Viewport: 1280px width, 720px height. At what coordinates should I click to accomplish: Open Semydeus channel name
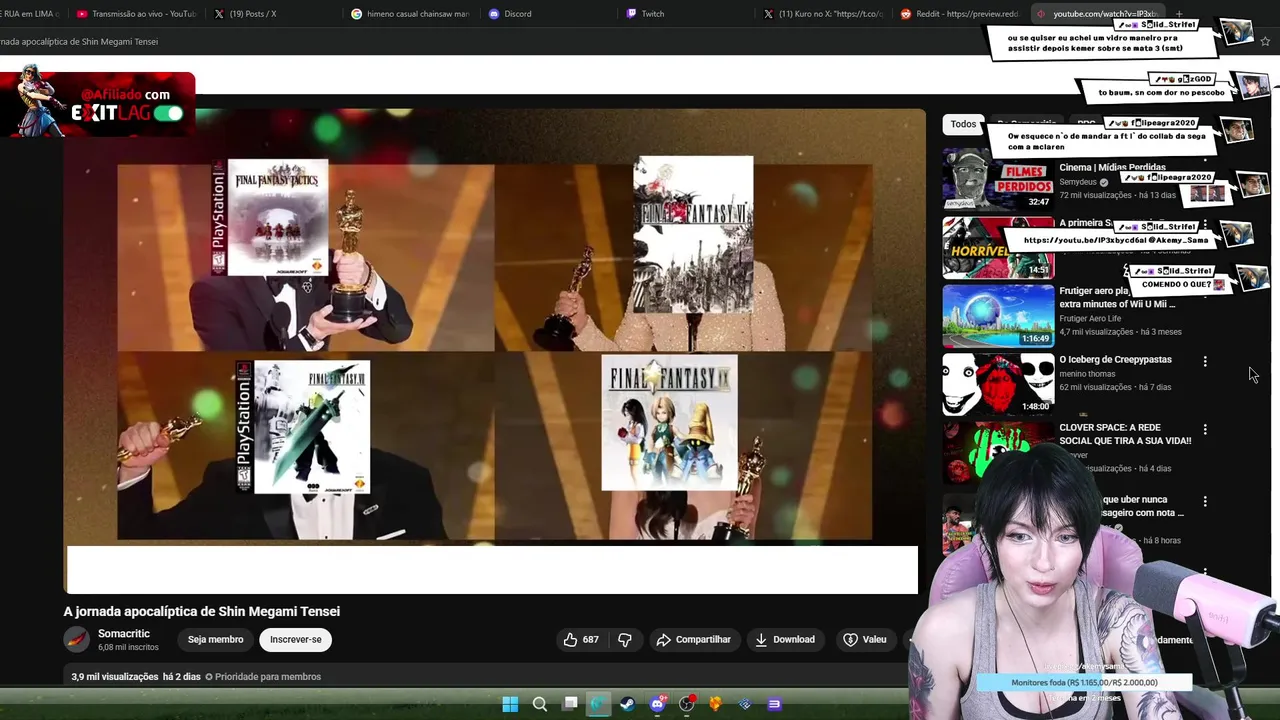[1078, 182]
